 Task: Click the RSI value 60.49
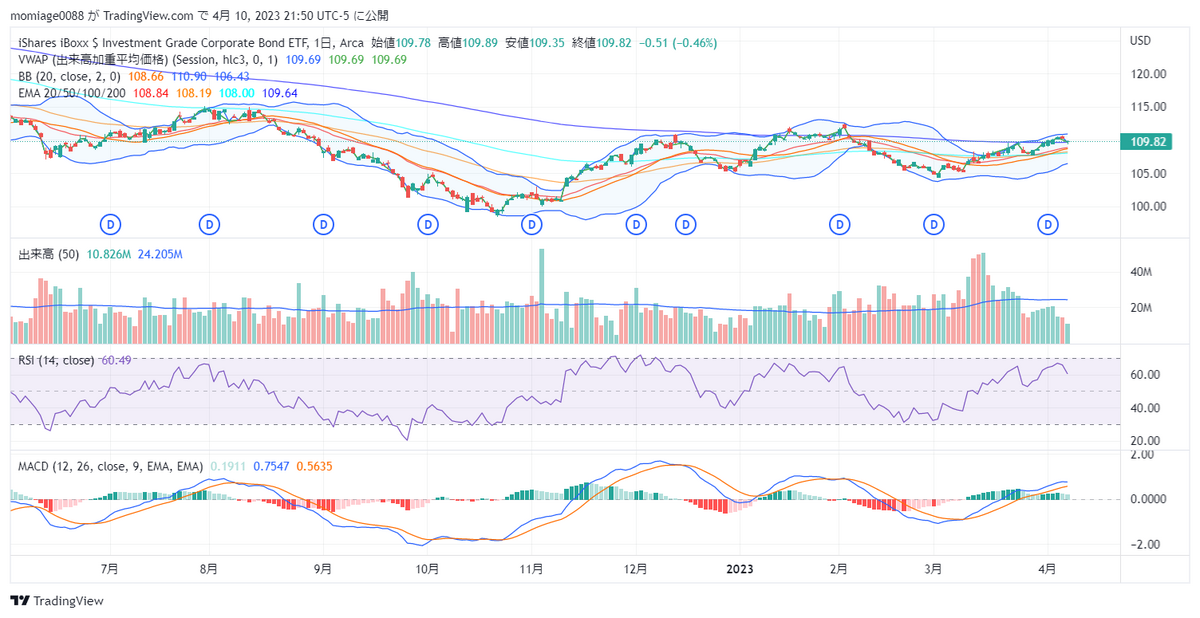(x=117, y=360)
